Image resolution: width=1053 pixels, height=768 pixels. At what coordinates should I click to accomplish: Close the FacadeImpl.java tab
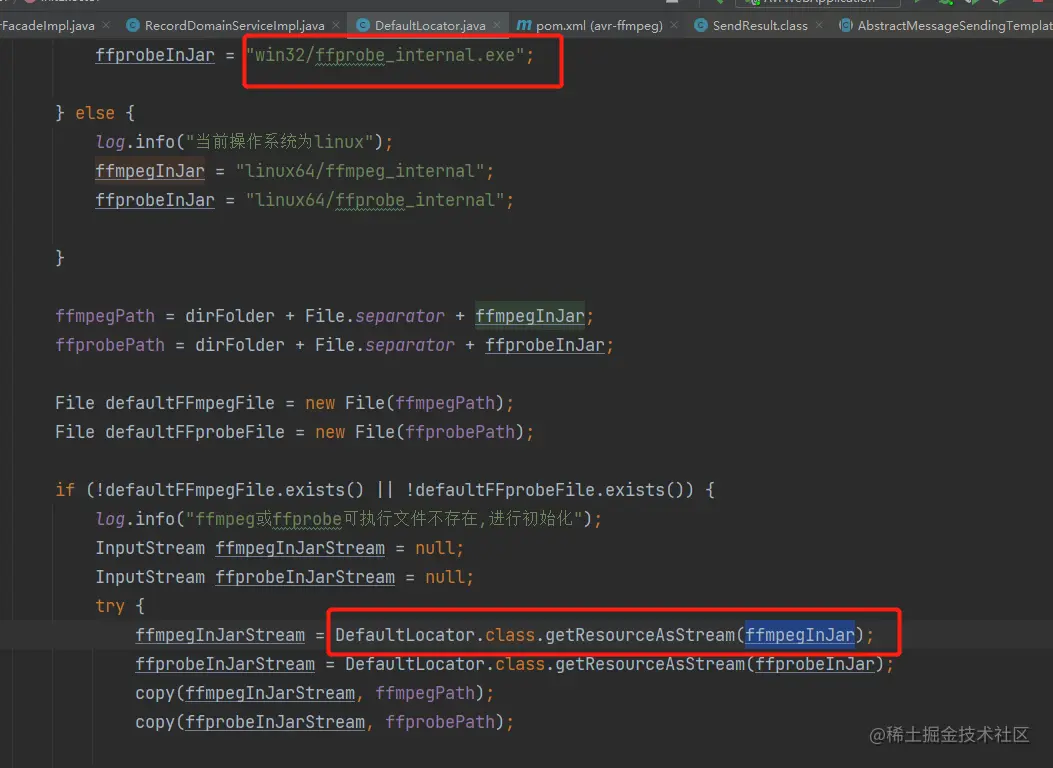pos(106,26)
